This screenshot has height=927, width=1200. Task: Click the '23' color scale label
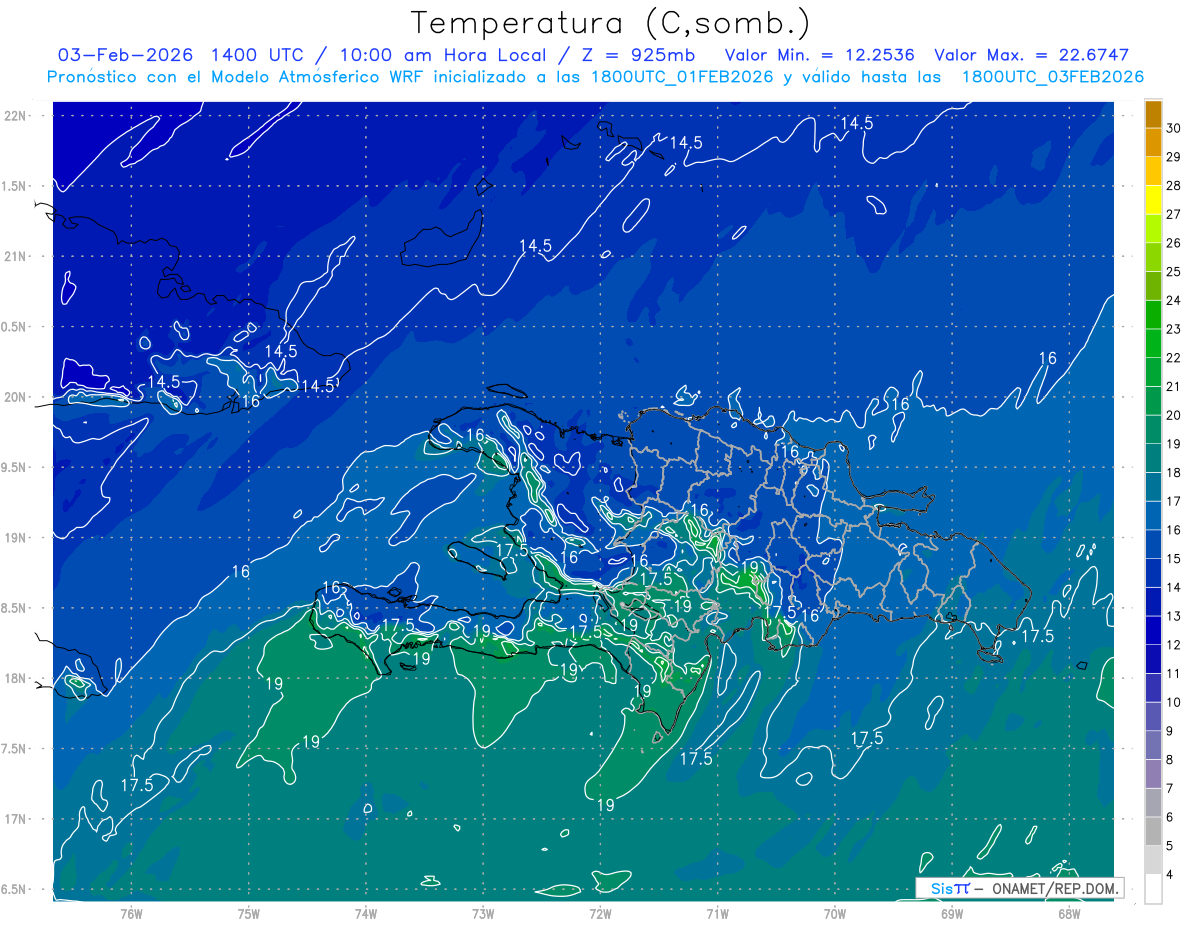click(1174, 329)
